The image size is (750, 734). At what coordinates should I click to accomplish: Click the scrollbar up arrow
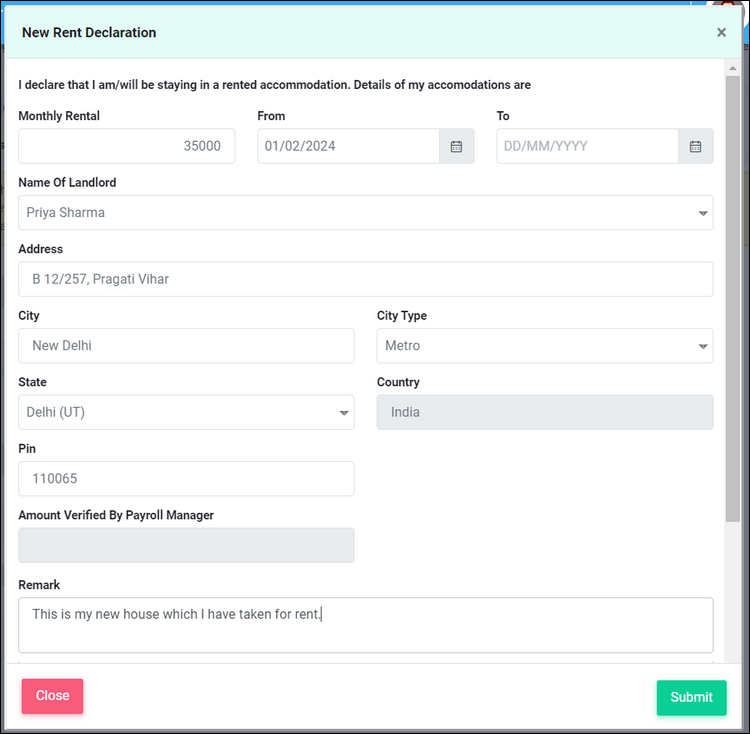tap(732, 68)
